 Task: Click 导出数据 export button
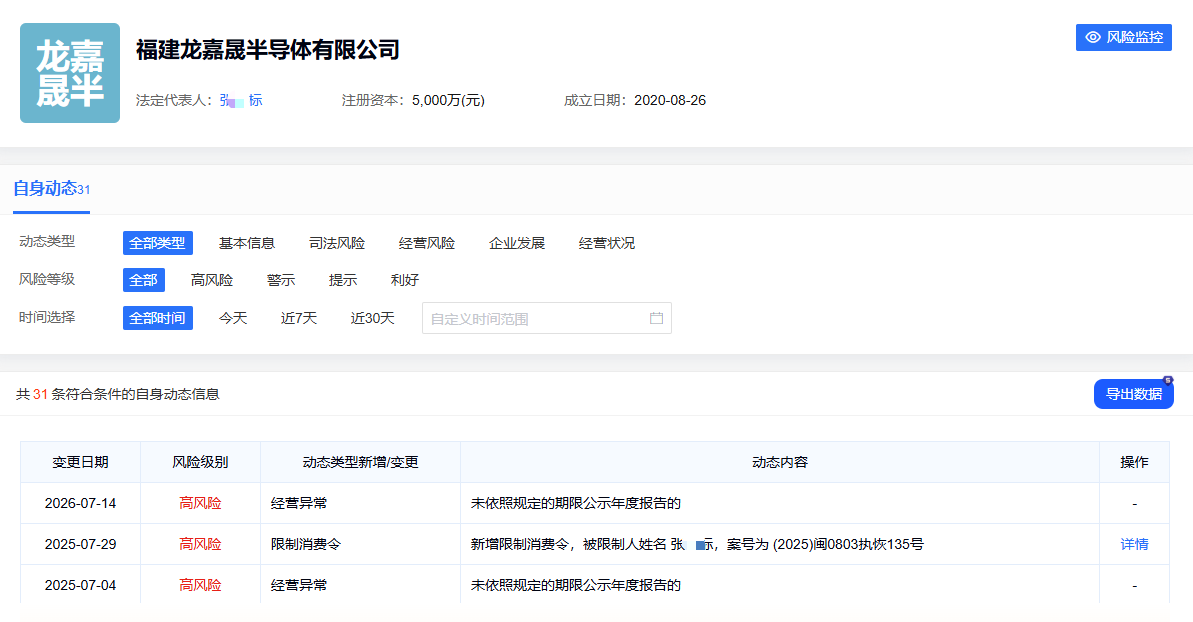coord(1134,394)
